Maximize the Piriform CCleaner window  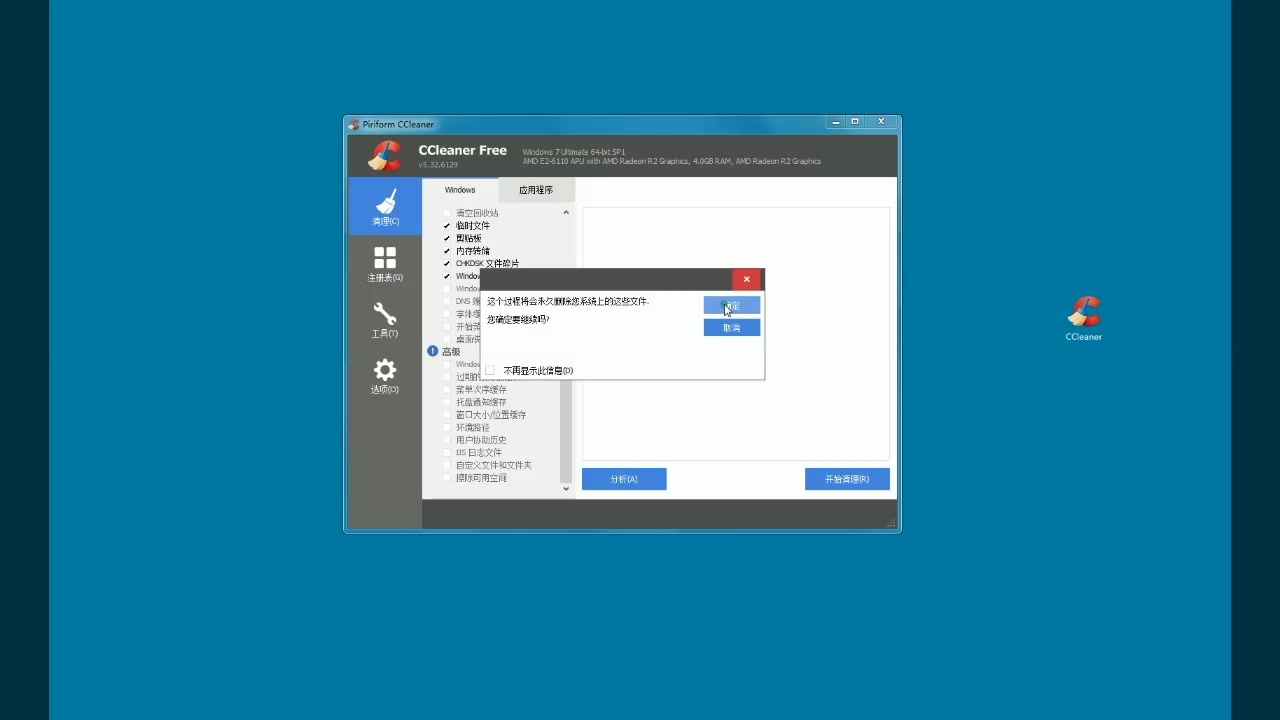click(x=855, y=122)
